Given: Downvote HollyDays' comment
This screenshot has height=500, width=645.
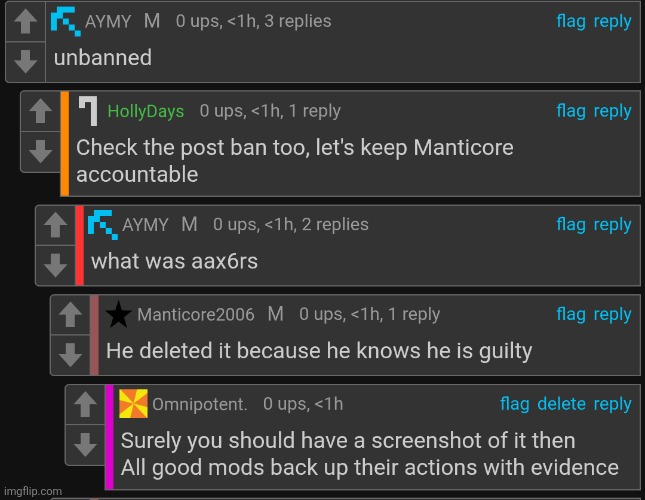Looking at the screenshot, I should [x=40, y=151].
